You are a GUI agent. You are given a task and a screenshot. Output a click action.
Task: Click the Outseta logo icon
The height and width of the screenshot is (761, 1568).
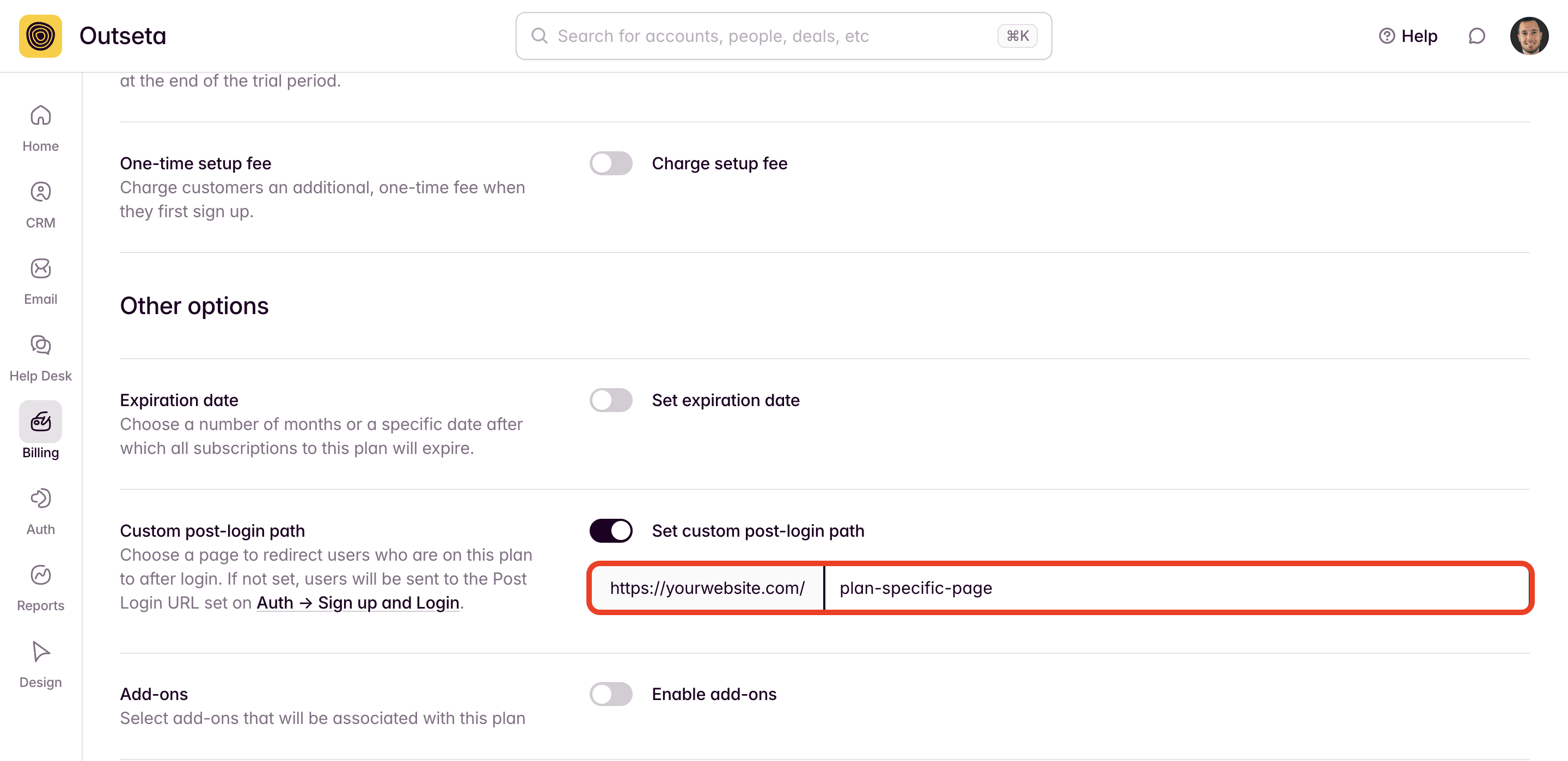(x=40, y=36)
